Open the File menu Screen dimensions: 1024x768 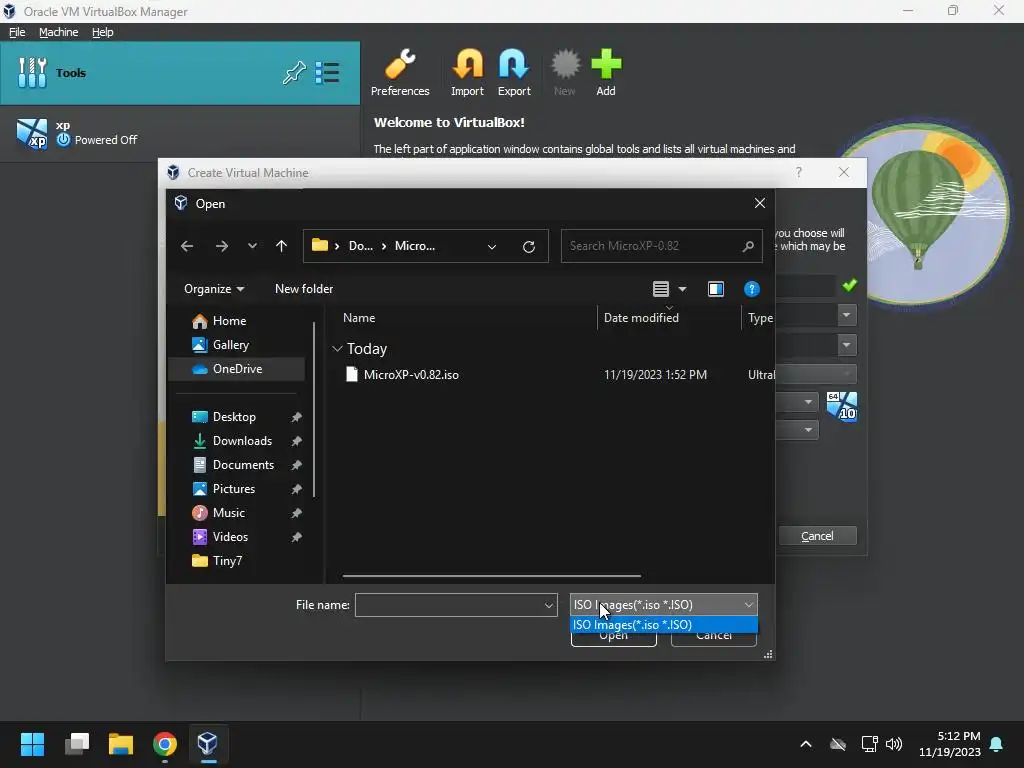point(17,32)
